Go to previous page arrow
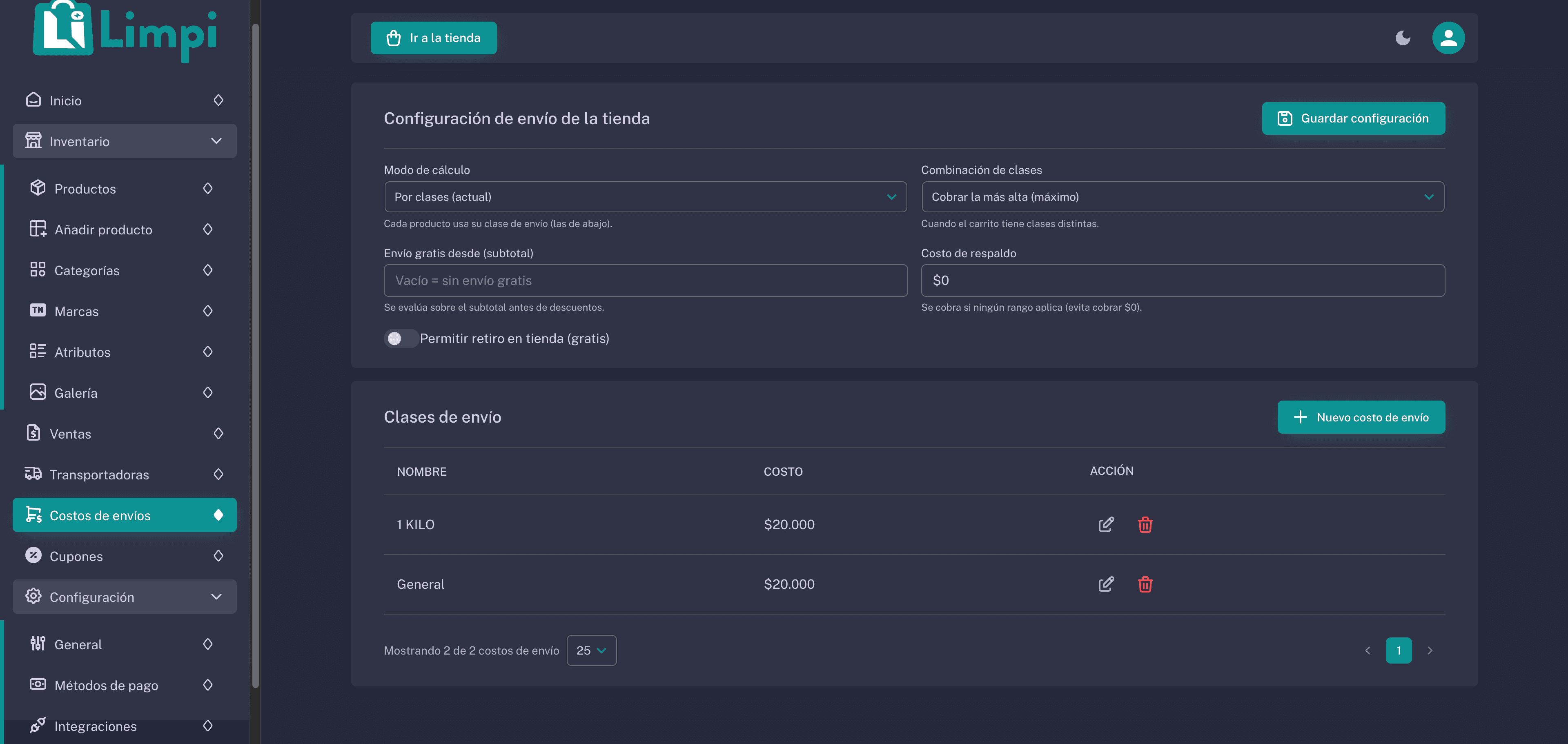The height and width of the screenshot is (744, 1568). 1367,650
